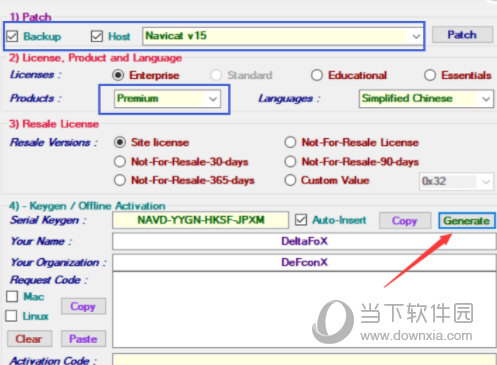Copy the serial key
The height and width of the screenshot is (365, 497).
[405, 221]
